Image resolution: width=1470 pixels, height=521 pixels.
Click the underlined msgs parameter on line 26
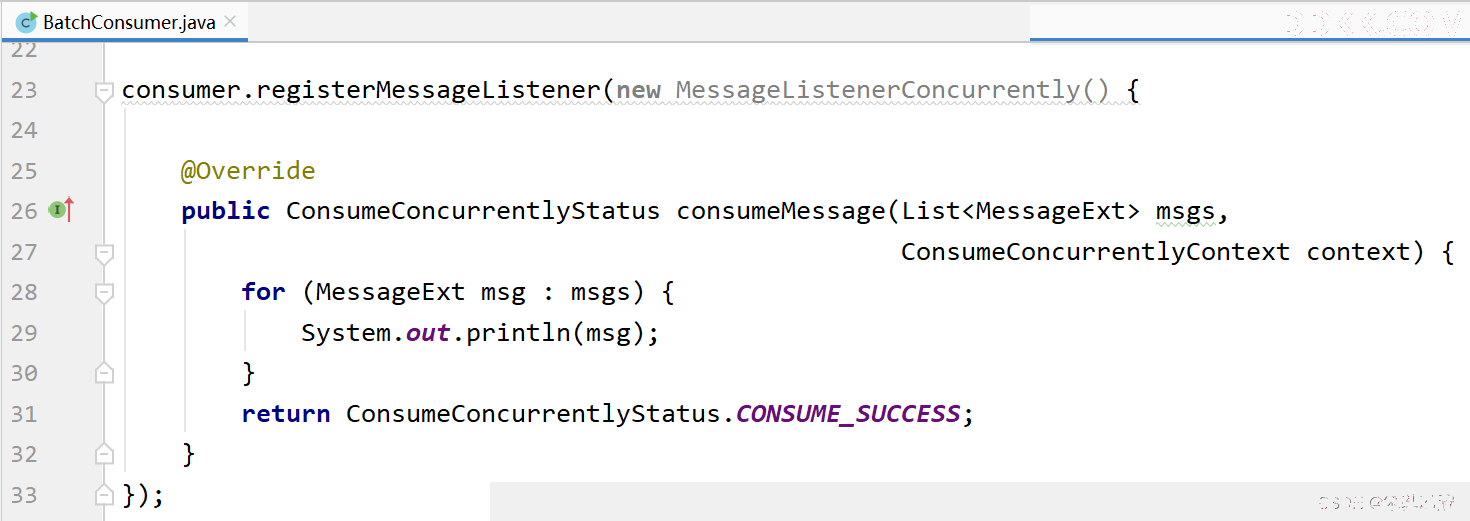point(1185,212)
